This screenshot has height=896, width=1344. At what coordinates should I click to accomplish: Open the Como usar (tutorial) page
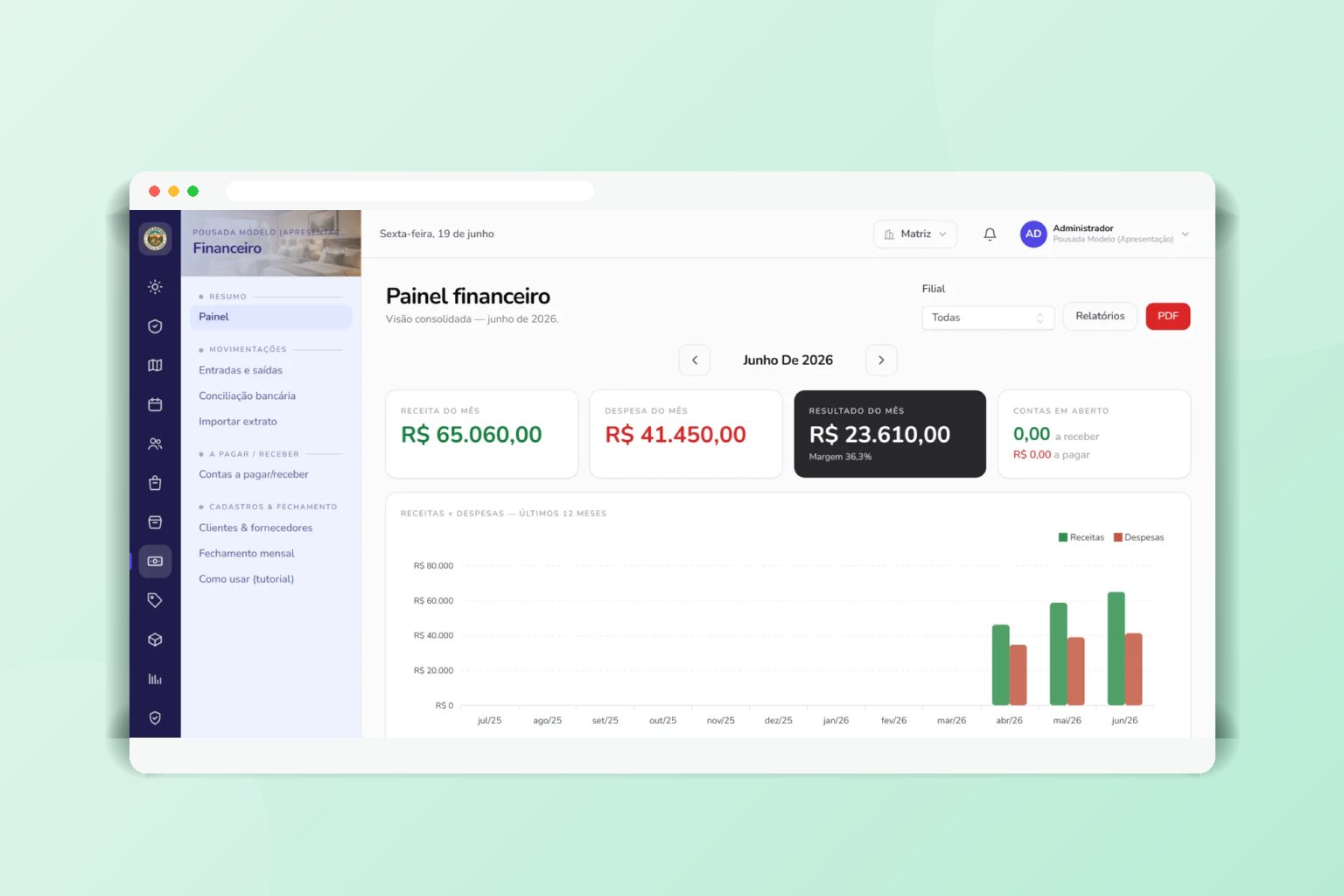pyautogui.click(x=246, y=579)
